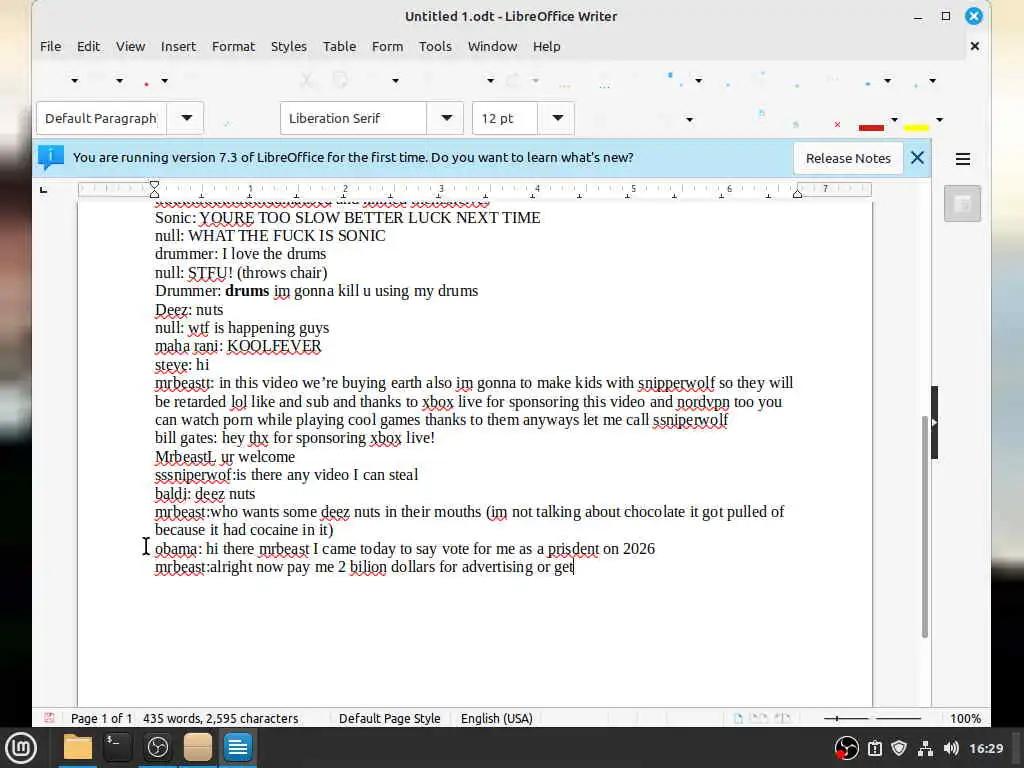
Task: Click the Copy icon in the toolbar
Action: (340, 80)
